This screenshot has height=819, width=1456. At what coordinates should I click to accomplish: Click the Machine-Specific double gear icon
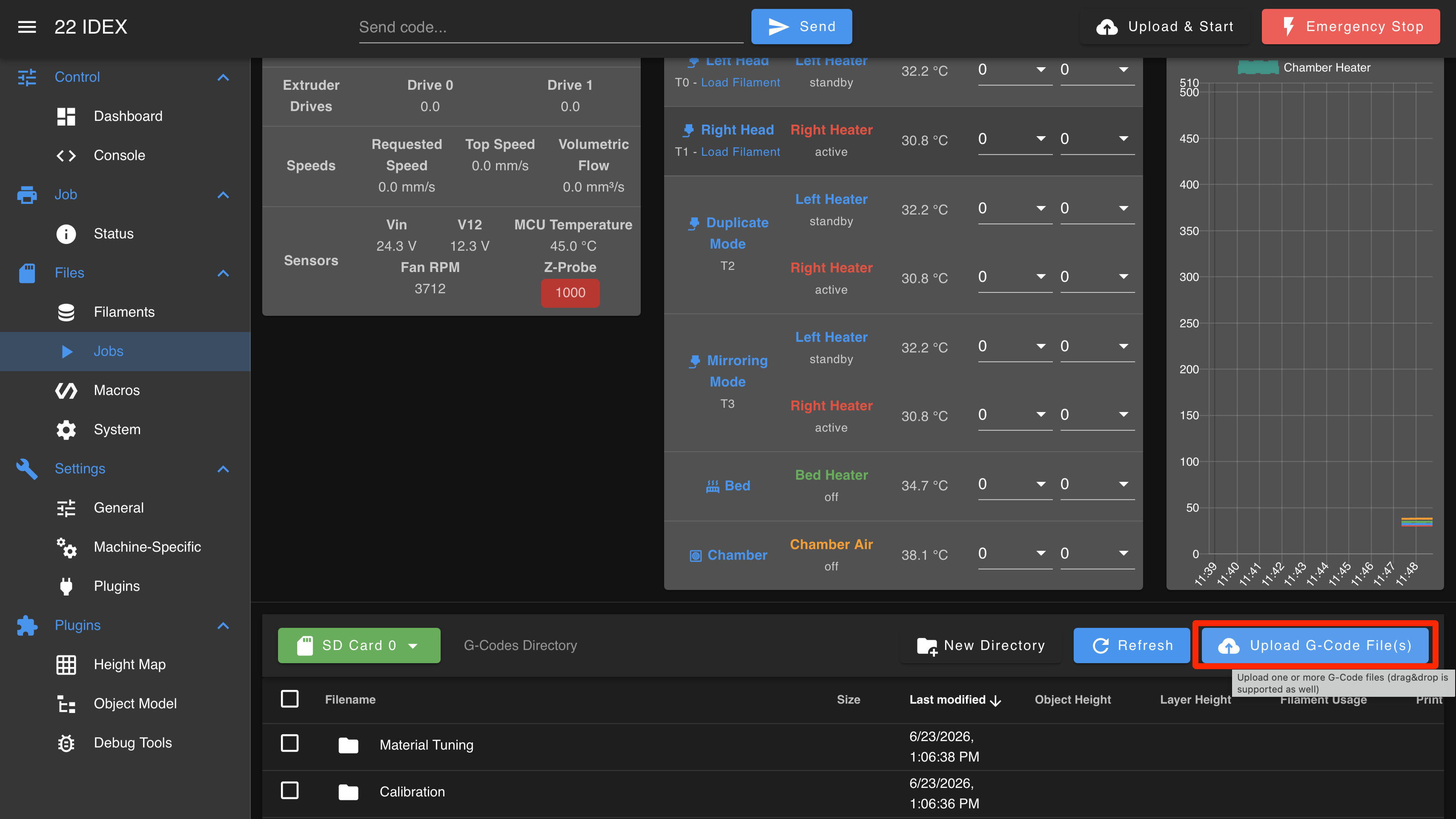coord(66,547)
